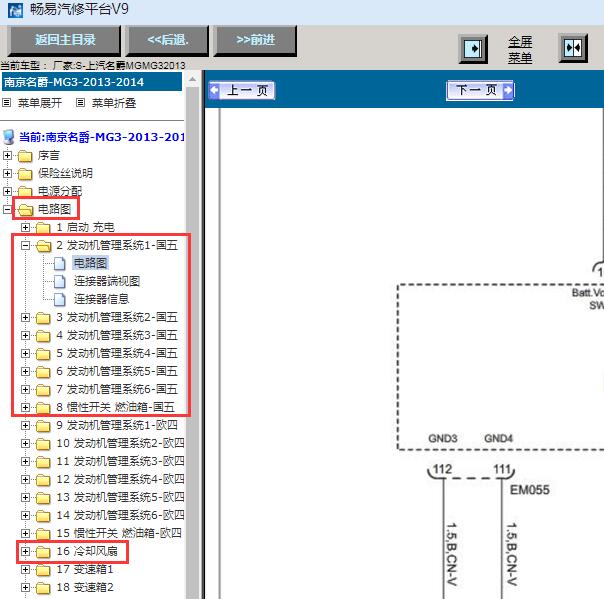Image resolution: width=604 pixels, height=599 pixels.
Task: Click the 当前:南京名爵-MG3 root node
Action: tap(102, 137)
